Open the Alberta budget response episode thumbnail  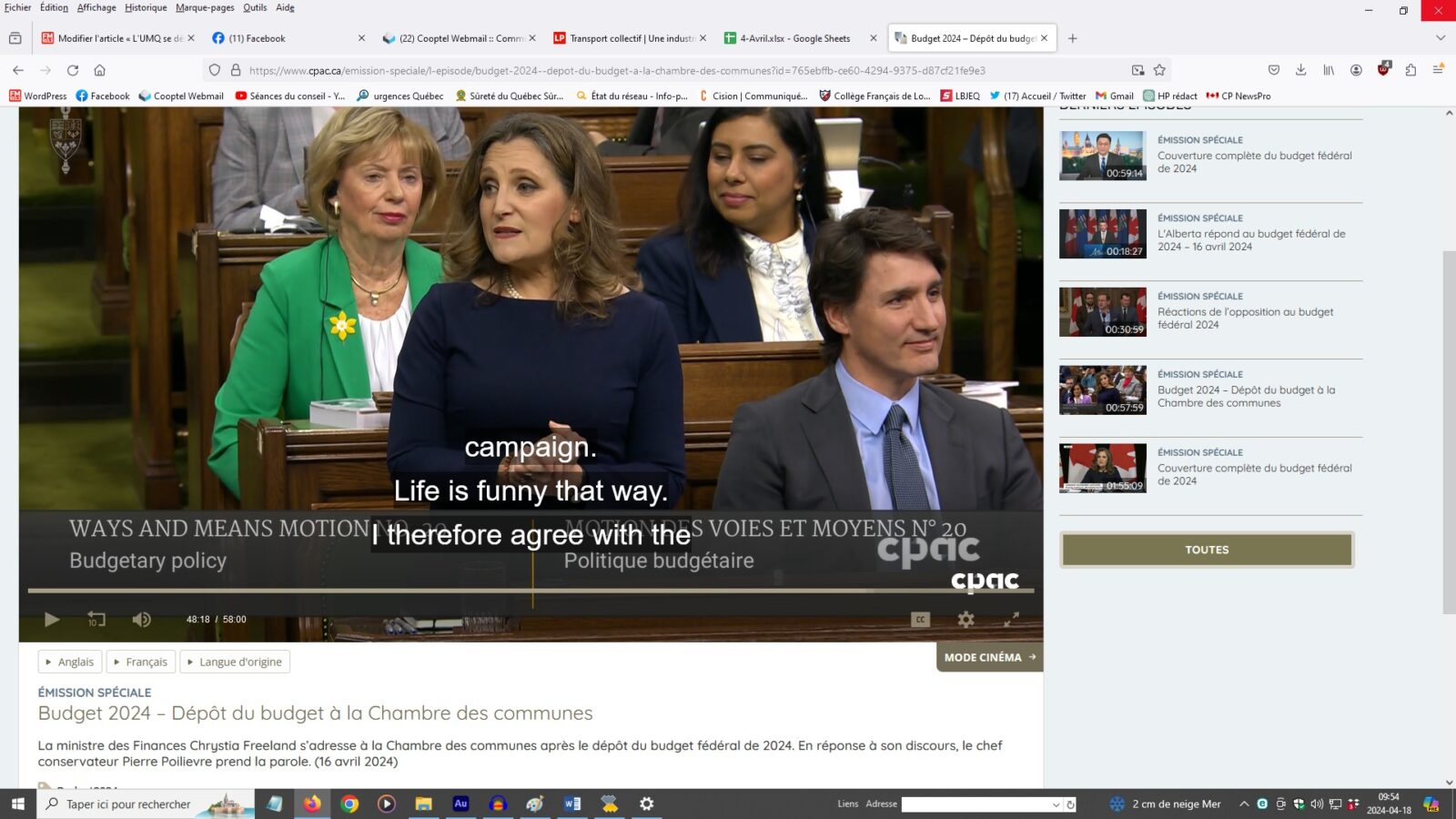1102,234
